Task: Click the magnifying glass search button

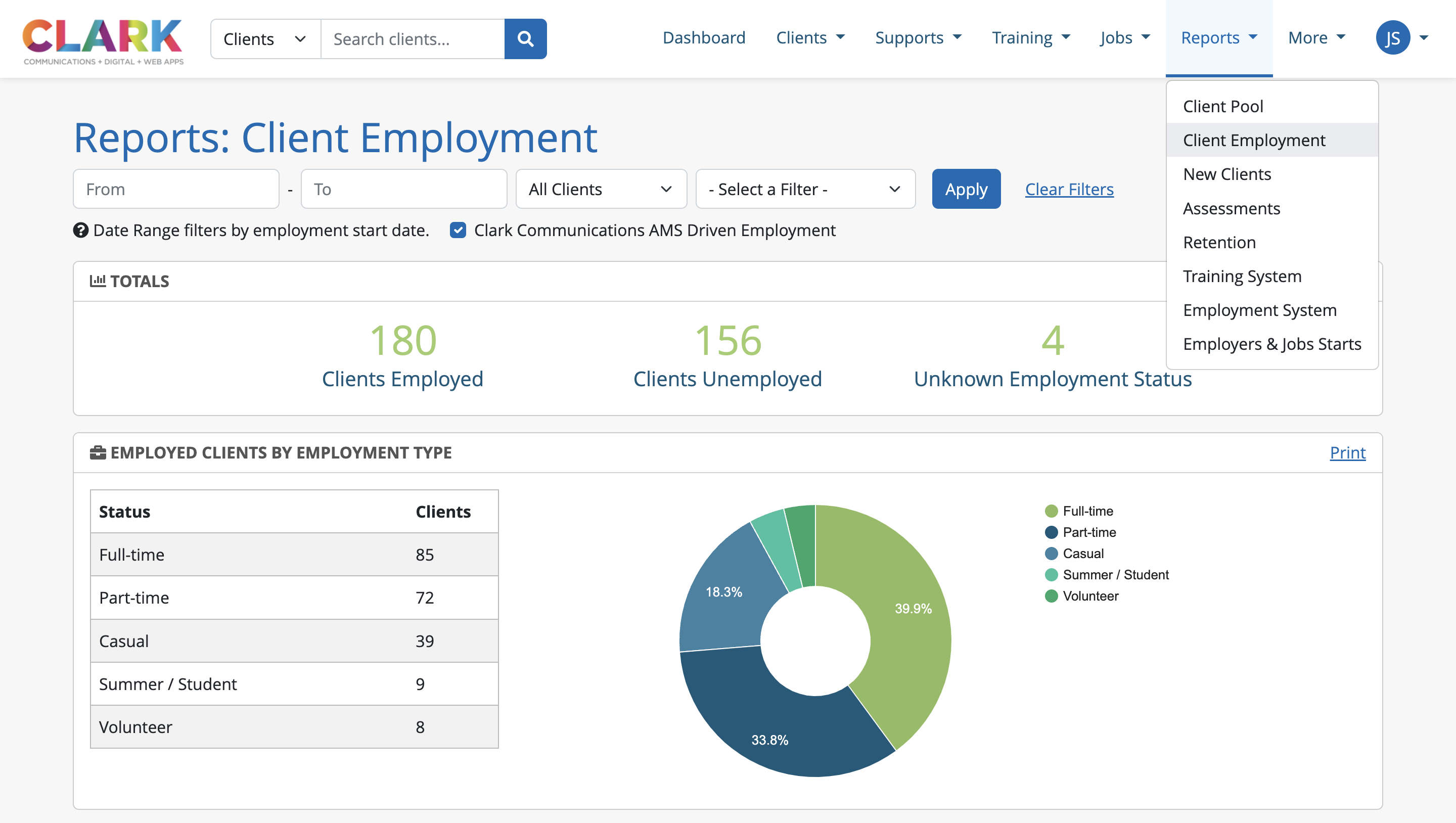Action: (x=525, y=39)
